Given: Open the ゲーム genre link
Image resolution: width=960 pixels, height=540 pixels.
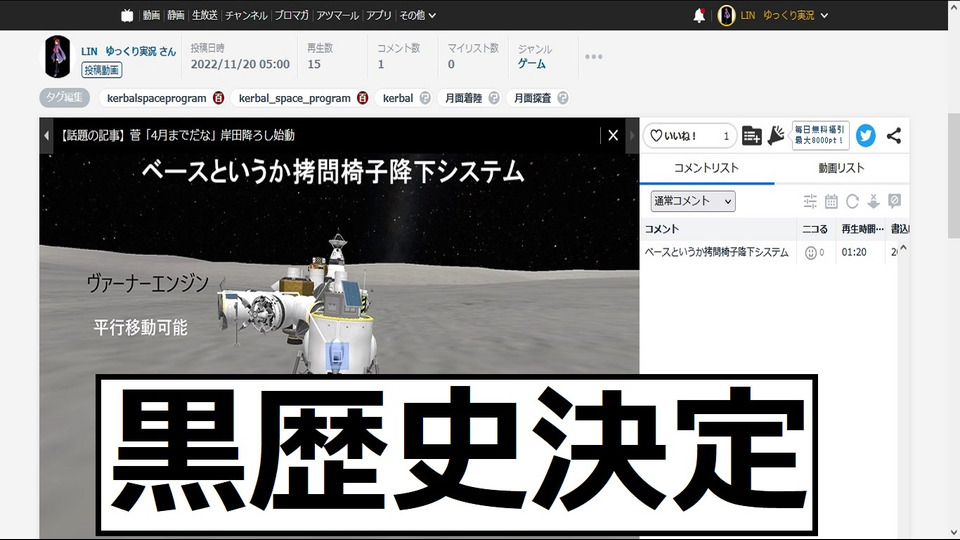Looking at the screenshot, I should click(531, 64).
